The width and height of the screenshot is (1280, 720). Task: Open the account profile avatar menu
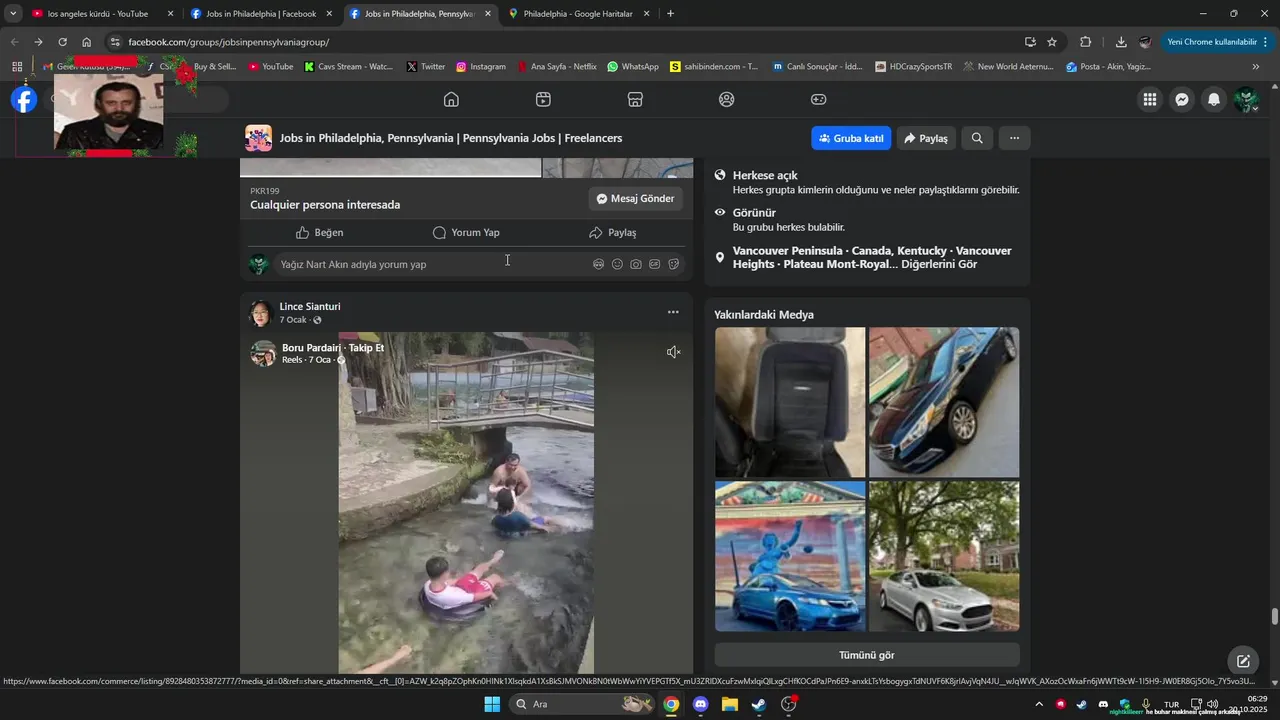(1246, 99)
